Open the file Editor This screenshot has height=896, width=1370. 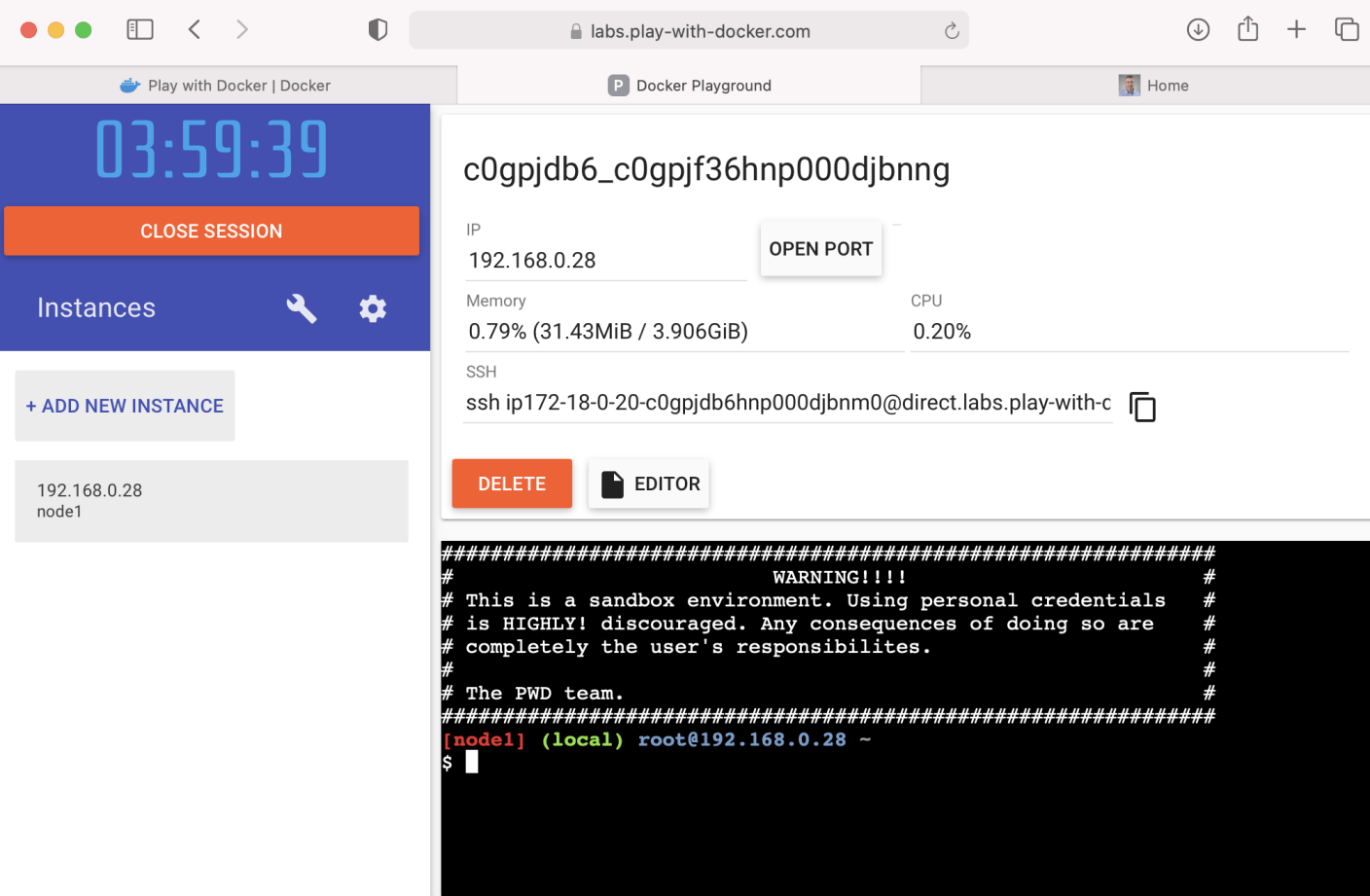(649, 484)
